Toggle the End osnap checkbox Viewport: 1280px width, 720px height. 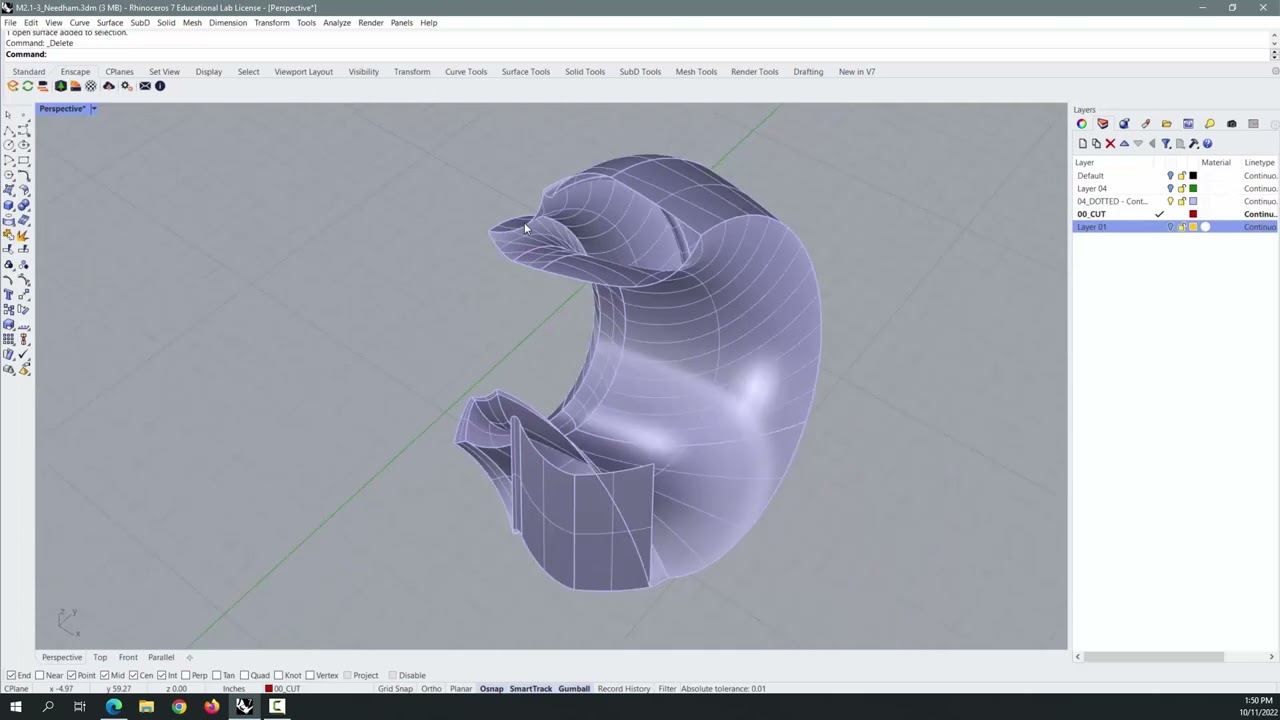12,675
